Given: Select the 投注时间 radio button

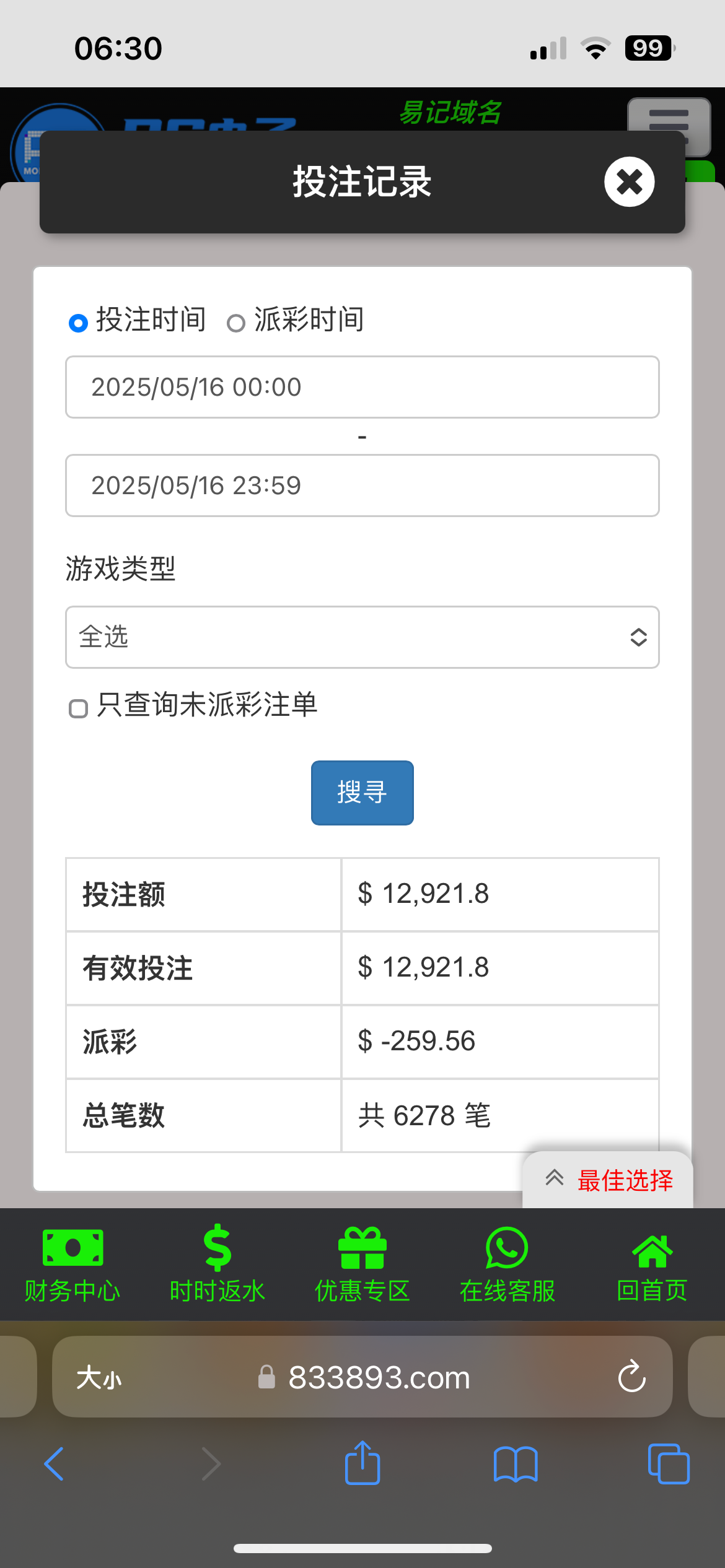Looking at the screenshot, I should pos(78,323).
